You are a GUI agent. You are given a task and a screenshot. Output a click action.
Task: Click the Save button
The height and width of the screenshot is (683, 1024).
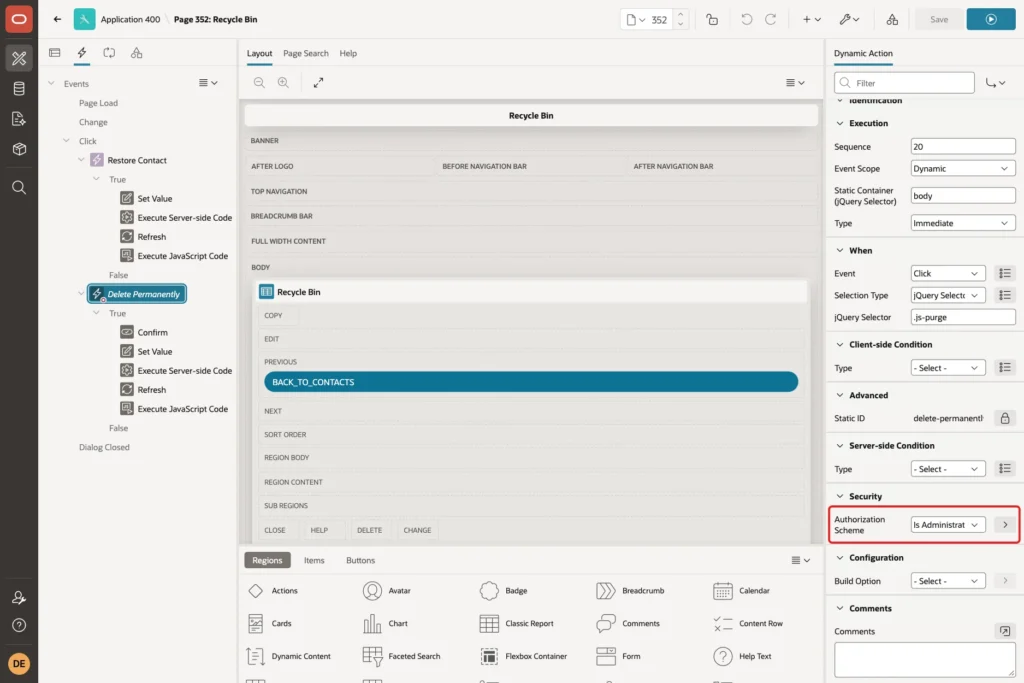tap(939, 20)
